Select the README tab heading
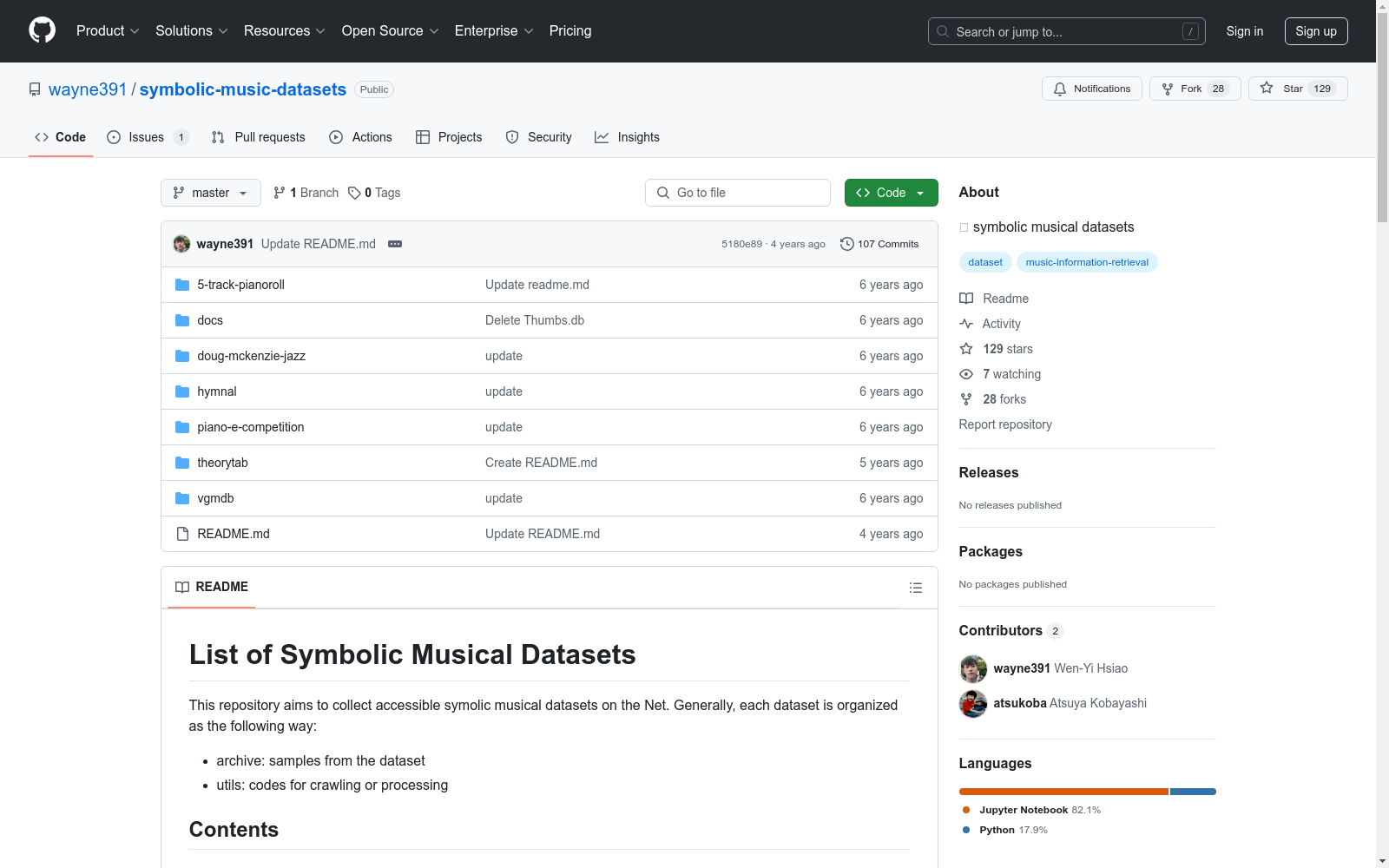 click(x=212, y=587)
